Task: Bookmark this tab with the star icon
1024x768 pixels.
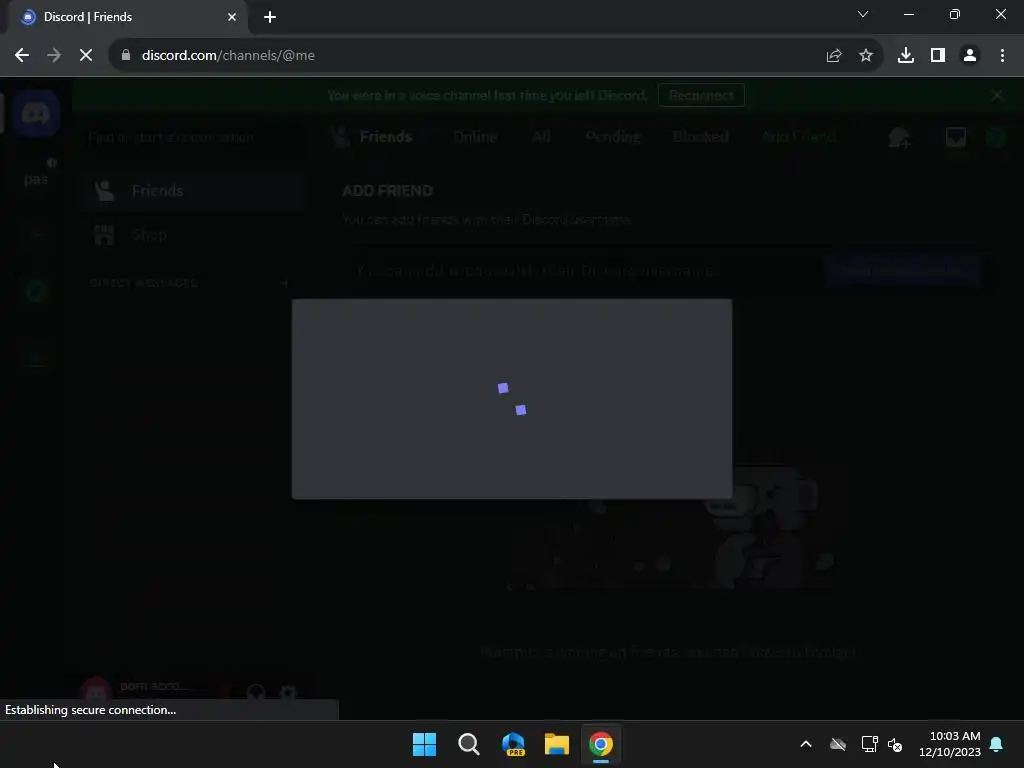Action: (866, 56)
